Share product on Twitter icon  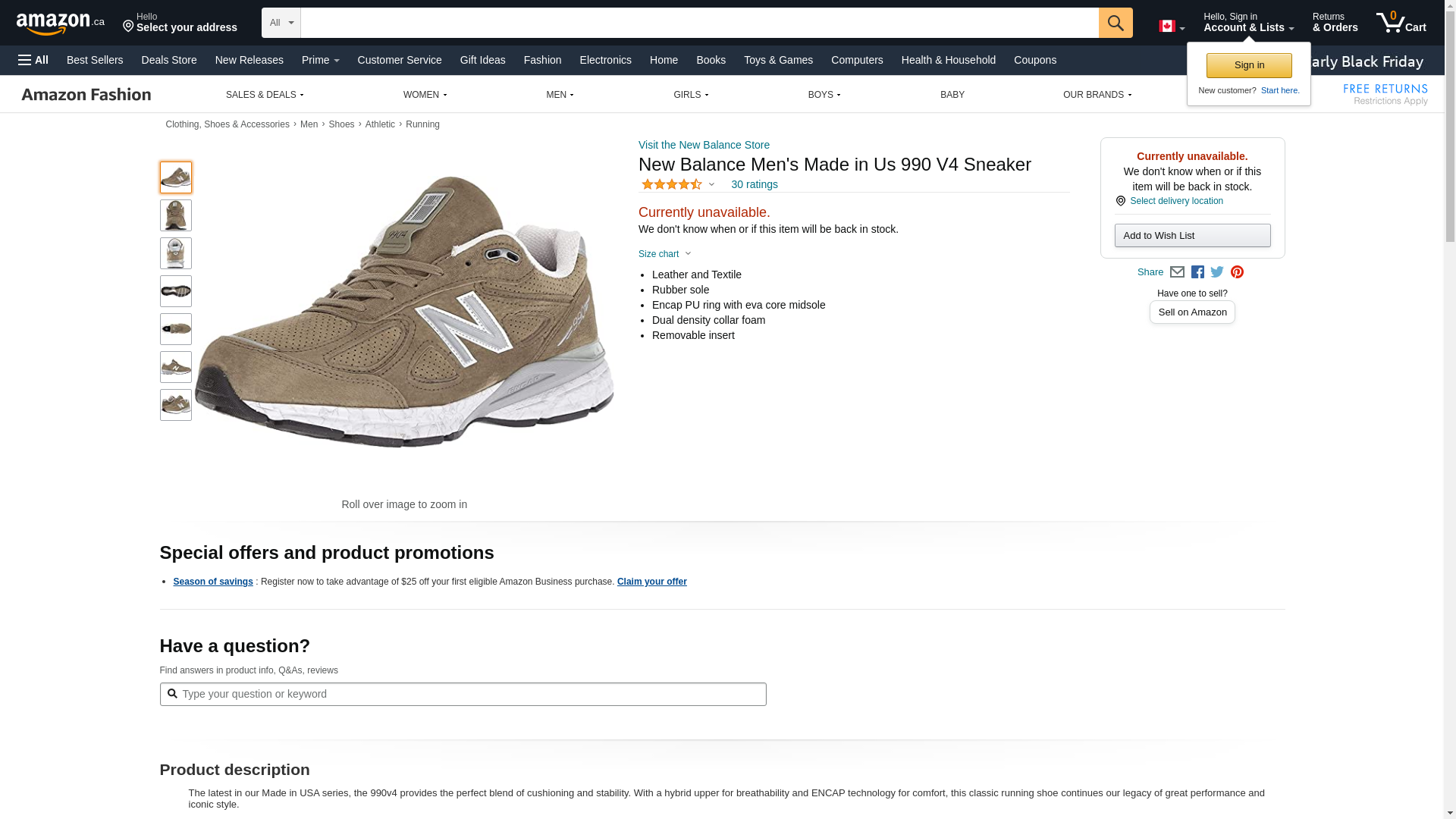coord(1217,272)
